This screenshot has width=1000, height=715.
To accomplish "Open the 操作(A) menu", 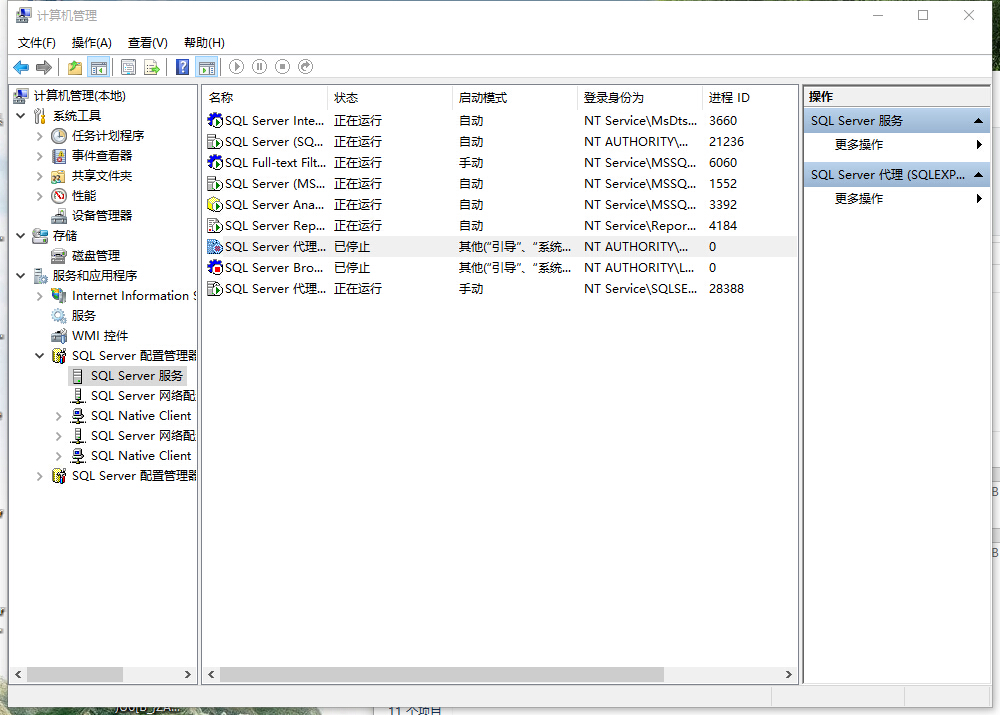I will 92,43.
